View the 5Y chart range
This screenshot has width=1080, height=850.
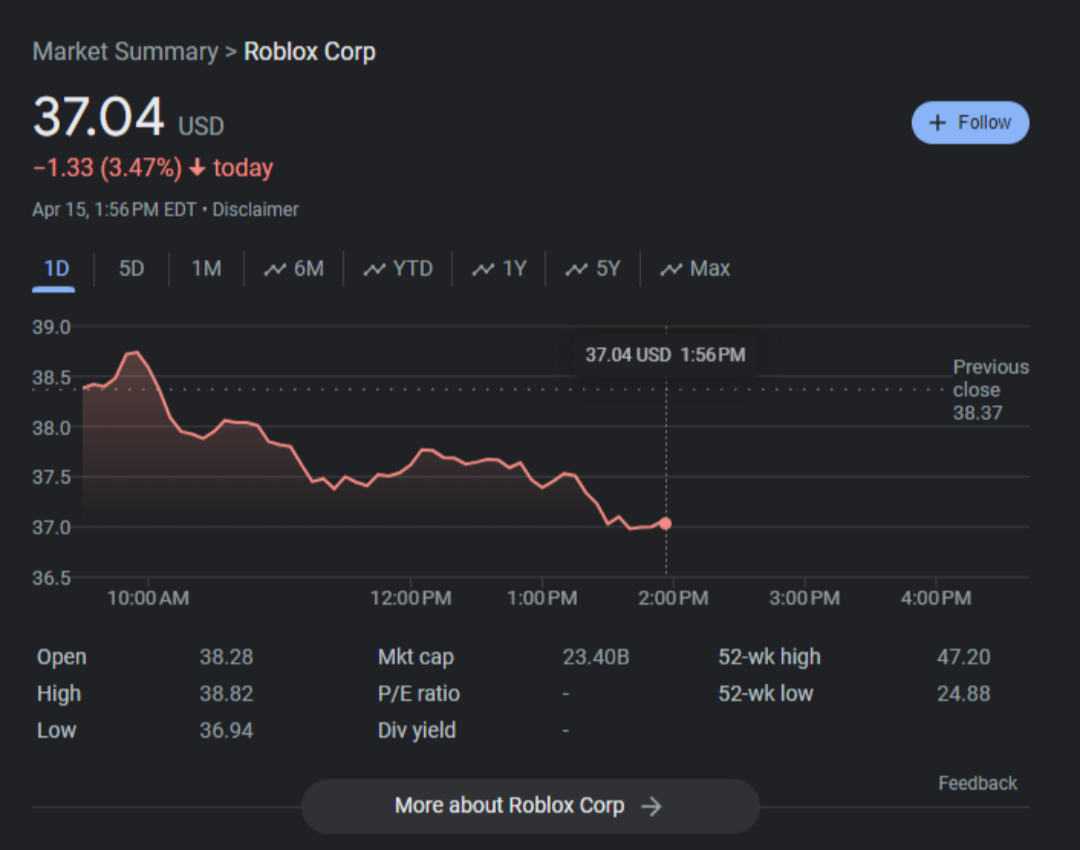point(592,269)
